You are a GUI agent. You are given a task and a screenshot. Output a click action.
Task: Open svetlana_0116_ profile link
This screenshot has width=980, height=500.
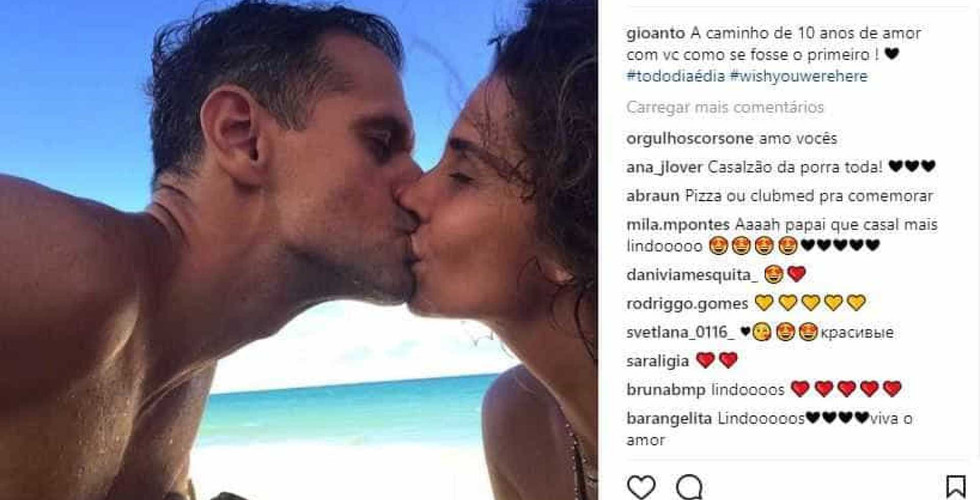[x=681, y=332]
